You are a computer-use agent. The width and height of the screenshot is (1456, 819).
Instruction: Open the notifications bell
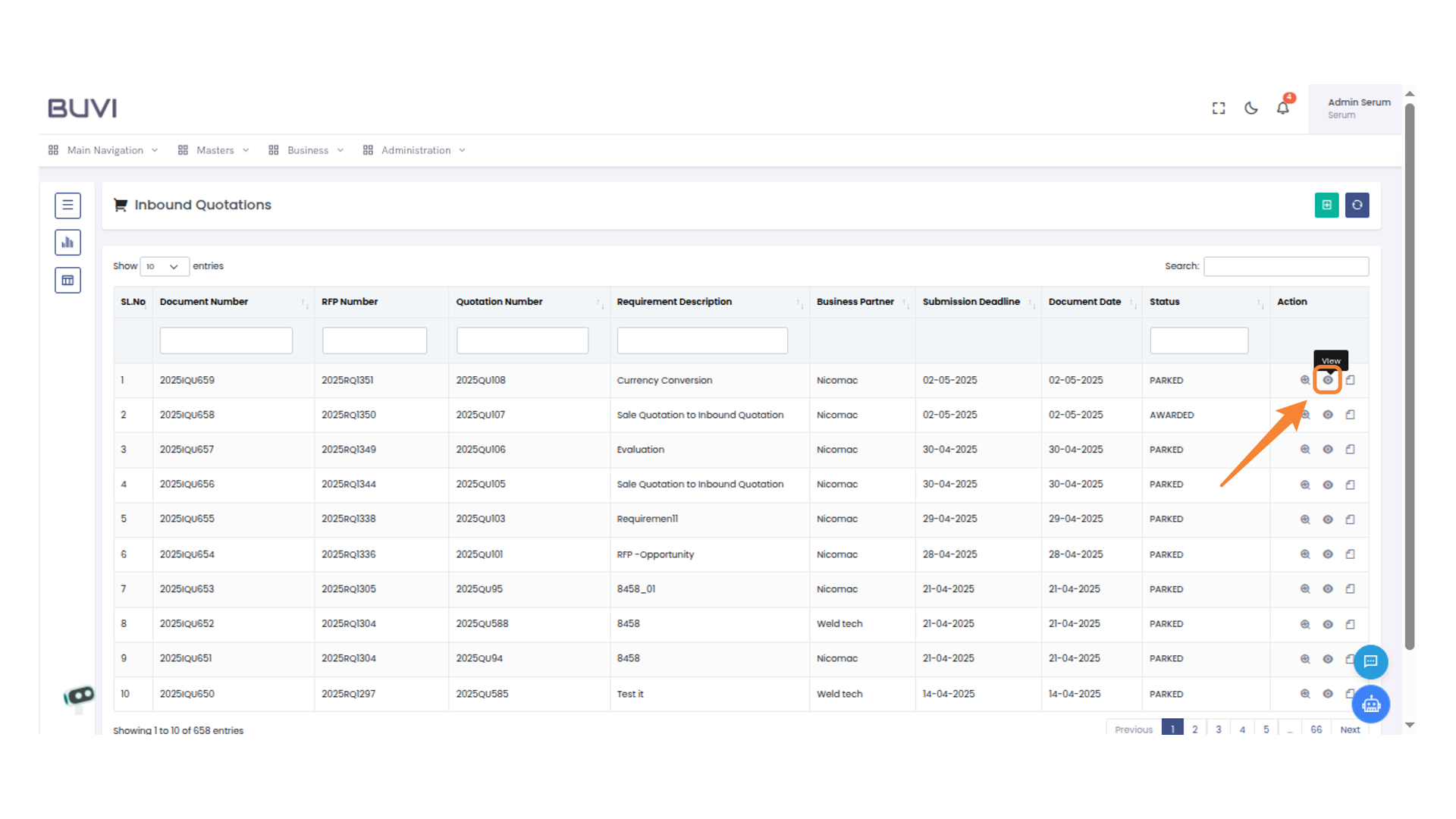pyautogui.click(x=1282, y=108)
